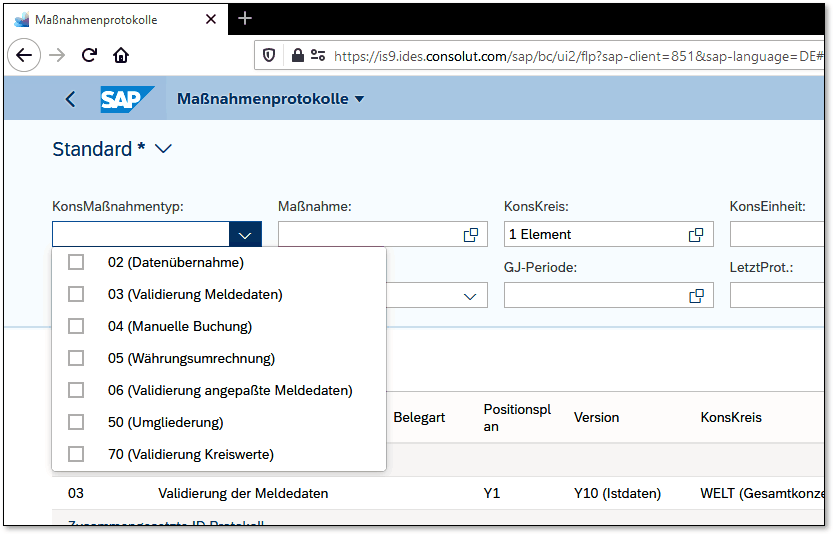Enable 70 (Validierung Kreiswerte) checkbox

pos(76,454)
